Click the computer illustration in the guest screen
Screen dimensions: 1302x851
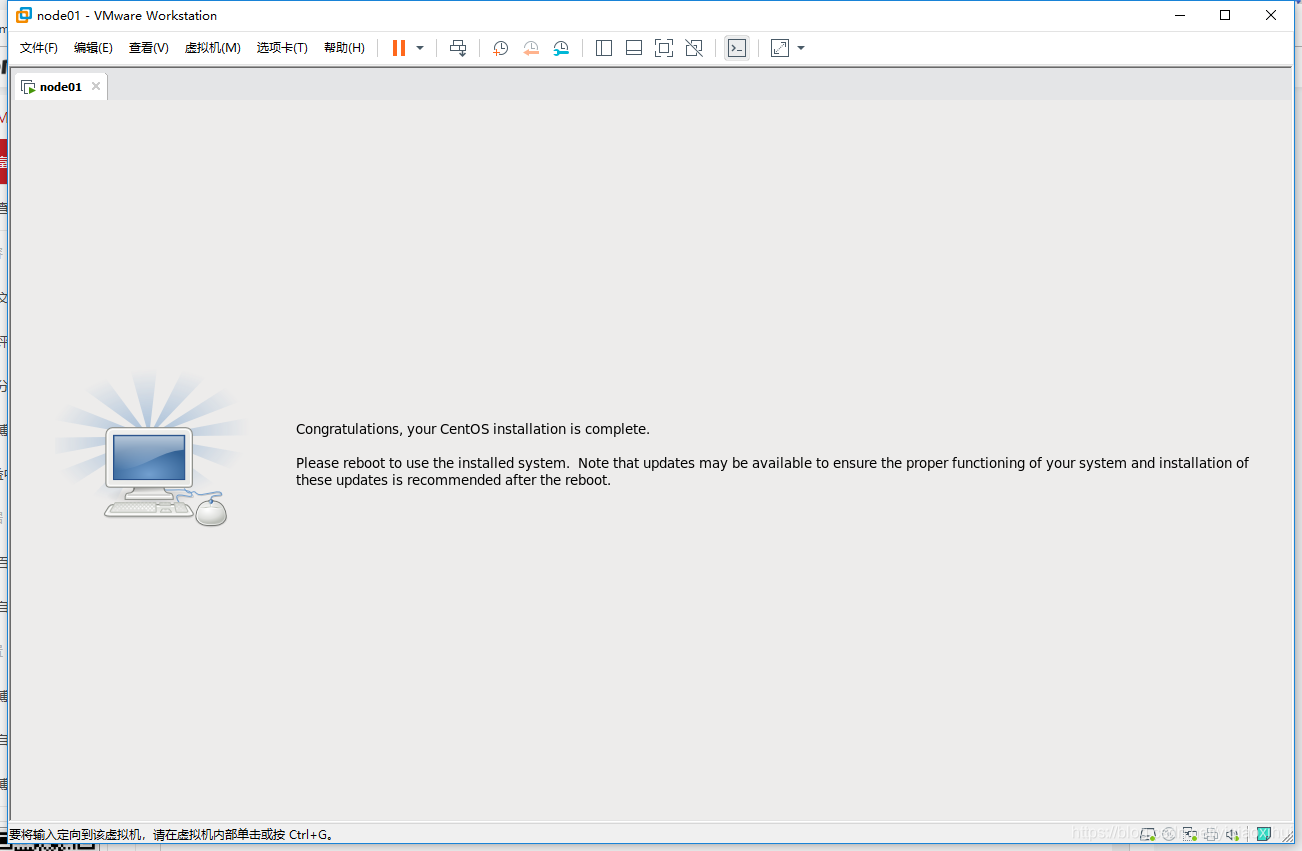pos(150,450)
